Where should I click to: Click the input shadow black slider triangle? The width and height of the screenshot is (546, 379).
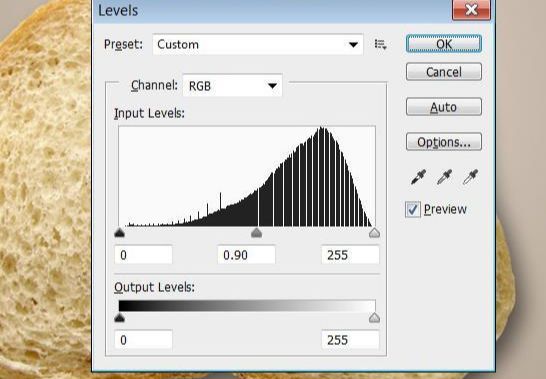(x=119, y=233)
